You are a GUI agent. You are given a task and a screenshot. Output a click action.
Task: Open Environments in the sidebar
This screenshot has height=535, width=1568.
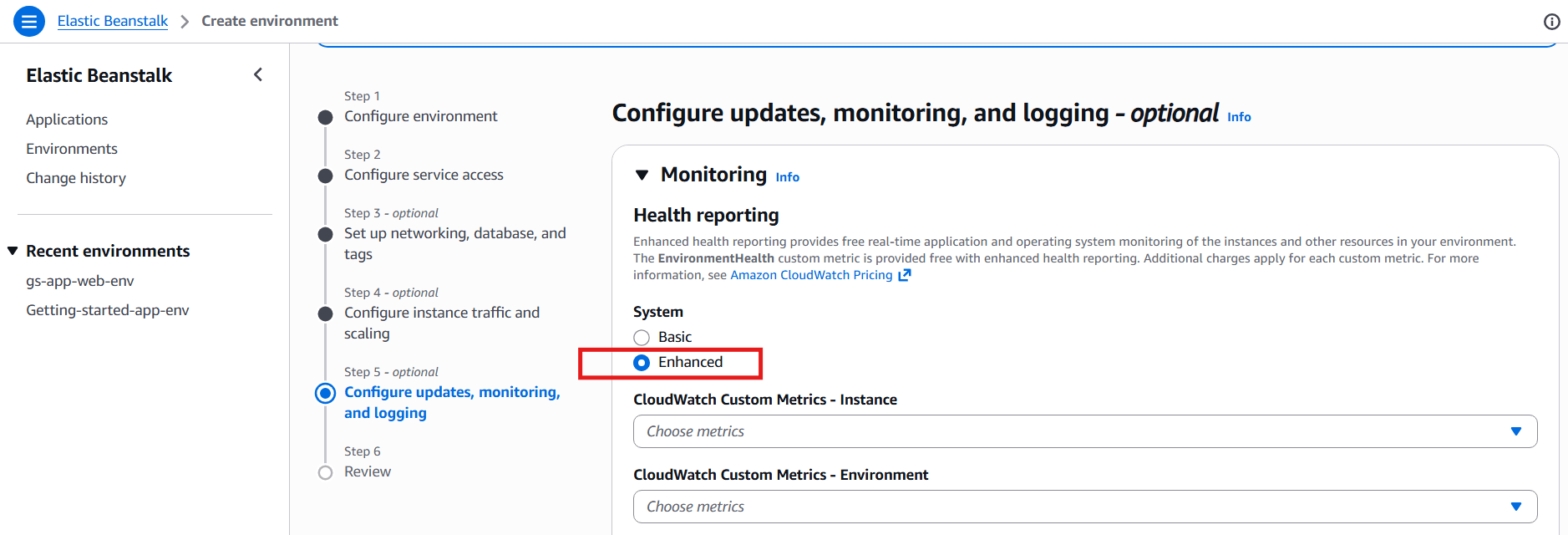(x=72, y=149)
